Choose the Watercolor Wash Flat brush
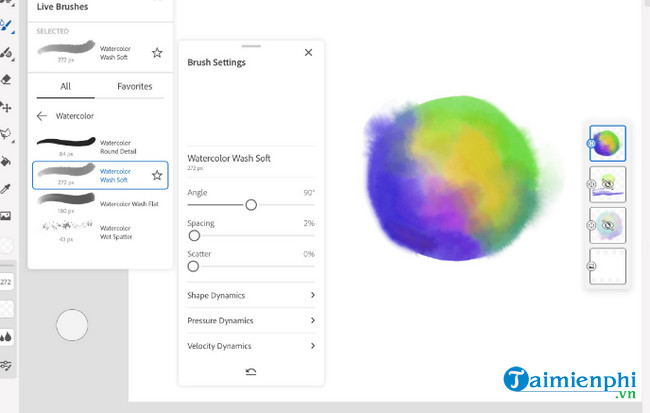 click(100, 203)
